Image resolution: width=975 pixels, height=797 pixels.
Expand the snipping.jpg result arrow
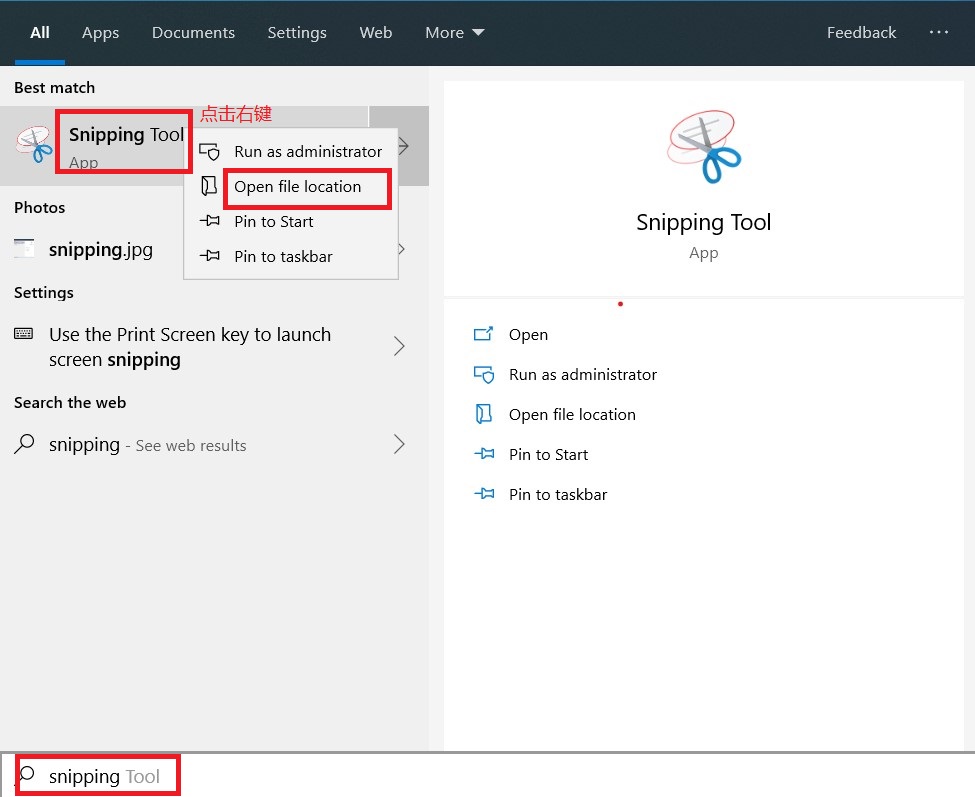tap(402, 249)
